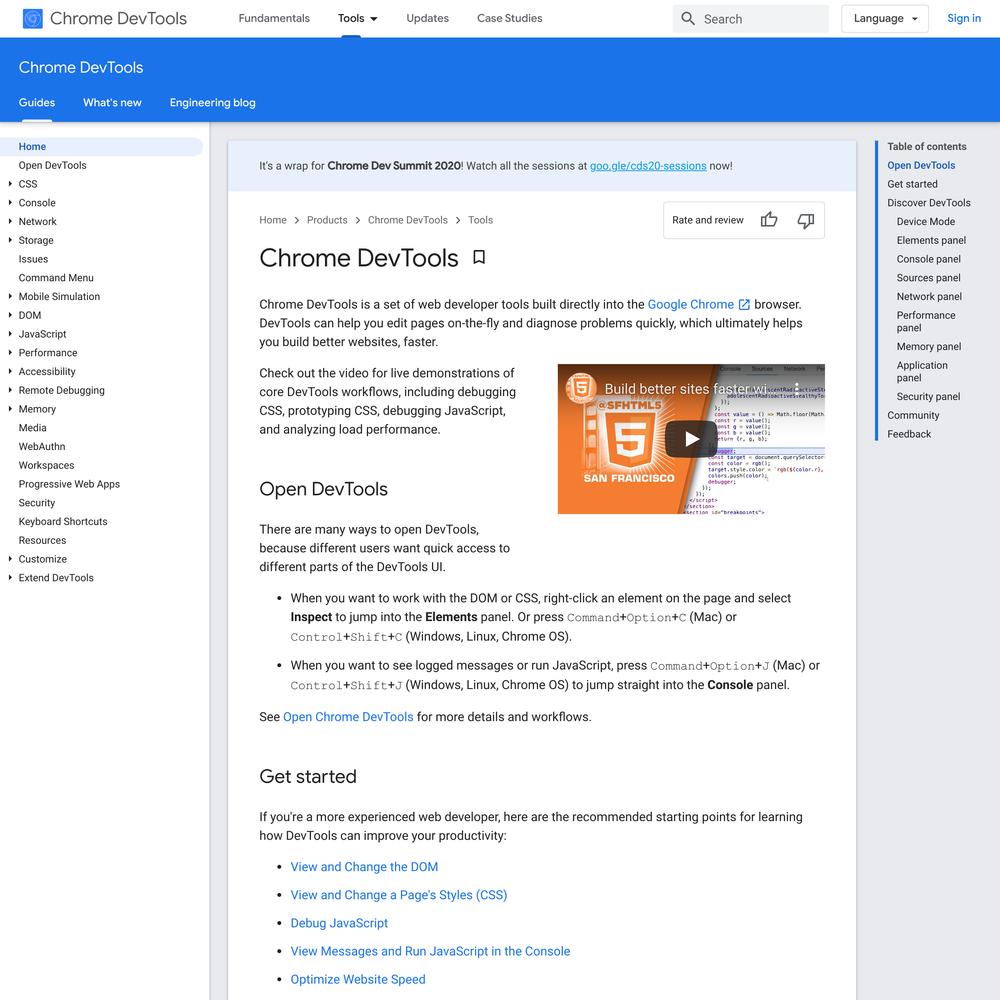The height and width of the screenshot is (1000, 1000).
Task: Expand the CSS sidebar section
Action: coord(10,184)
